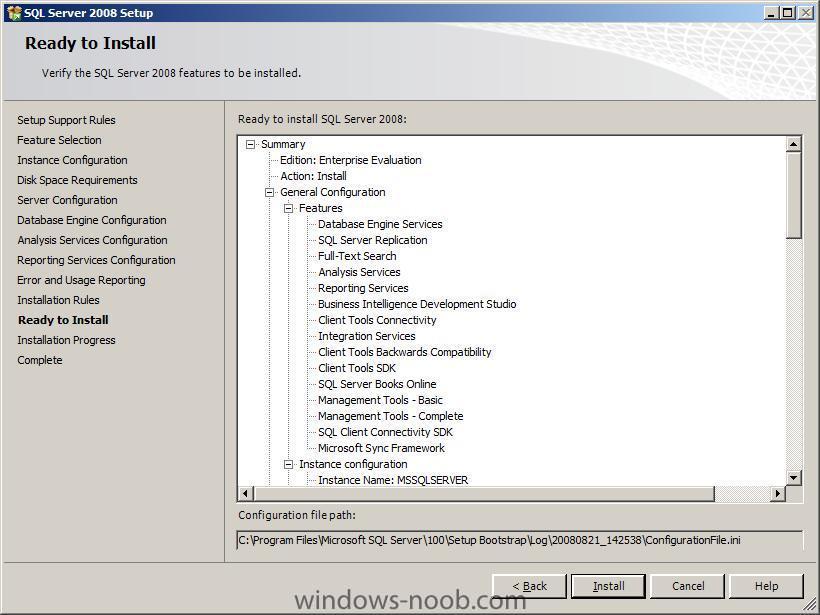Viewport: 820px width, 615px height.
Task: Select the Feature Selection step
Action: point(59,140)
